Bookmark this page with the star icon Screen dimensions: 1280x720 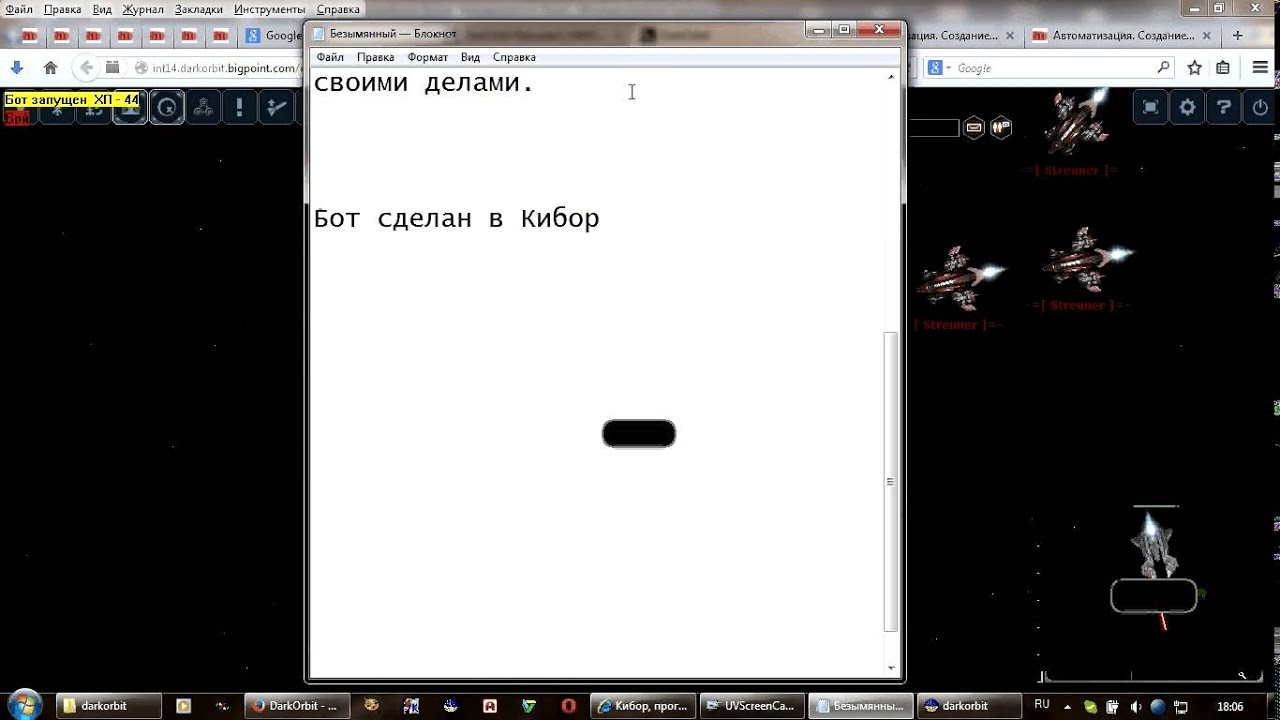coord(1195,68)
